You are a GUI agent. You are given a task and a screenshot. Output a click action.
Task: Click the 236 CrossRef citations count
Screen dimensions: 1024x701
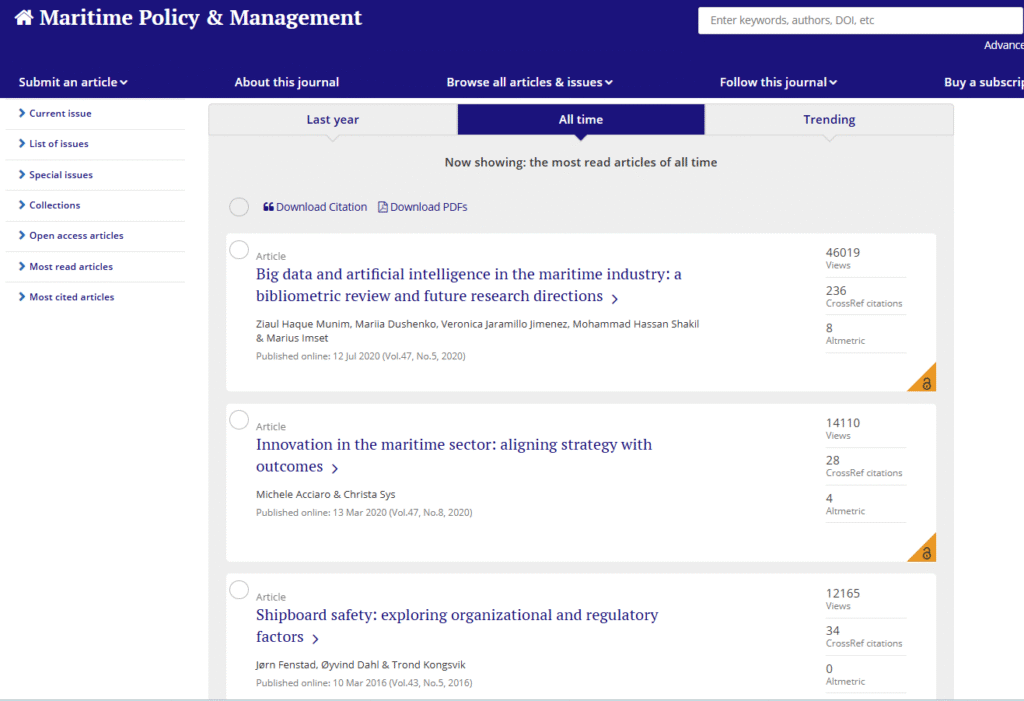coord(836,291)
